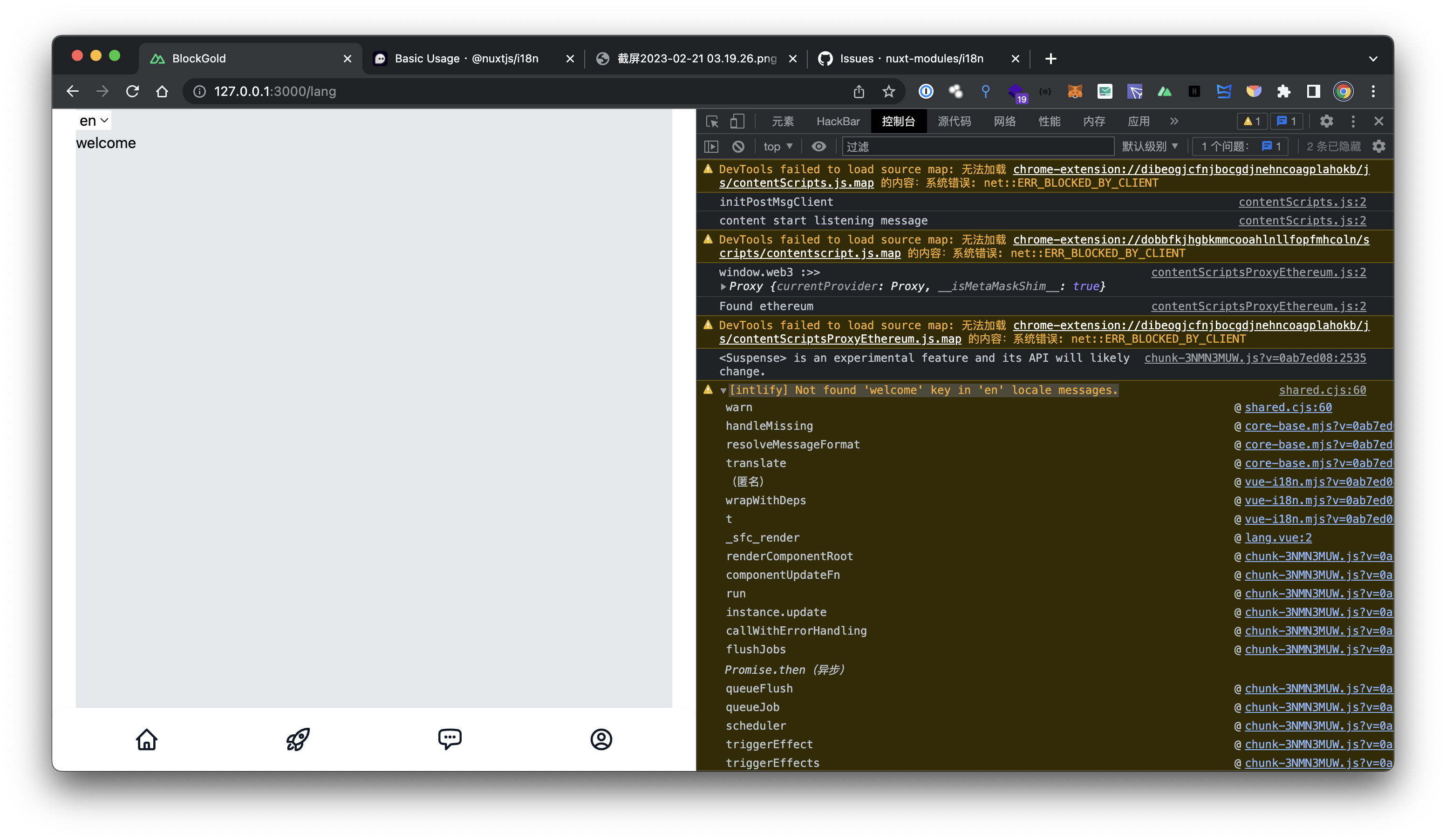Screen dimensions: 1446x840
Task: Open DevTools settings gear icon
Action: coord(1326,122)
